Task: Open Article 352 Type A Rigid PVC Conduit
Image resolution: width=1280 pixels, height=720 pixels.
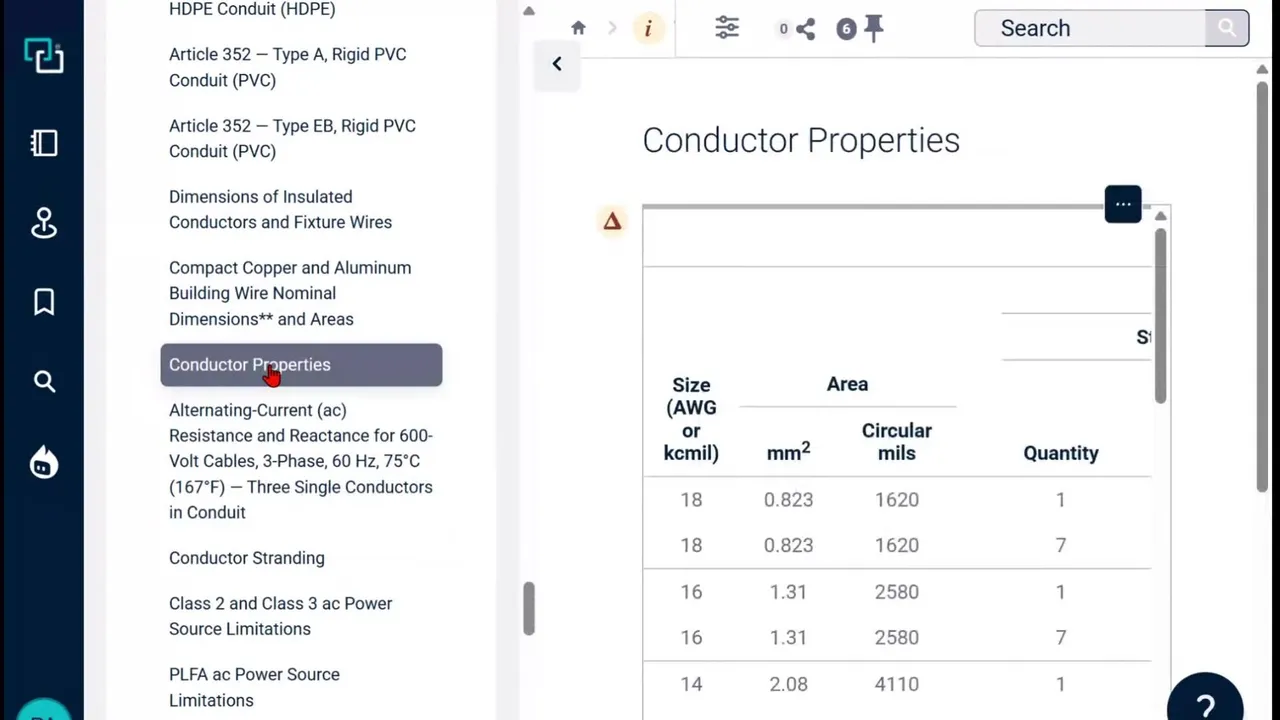Action: [288, 67]
